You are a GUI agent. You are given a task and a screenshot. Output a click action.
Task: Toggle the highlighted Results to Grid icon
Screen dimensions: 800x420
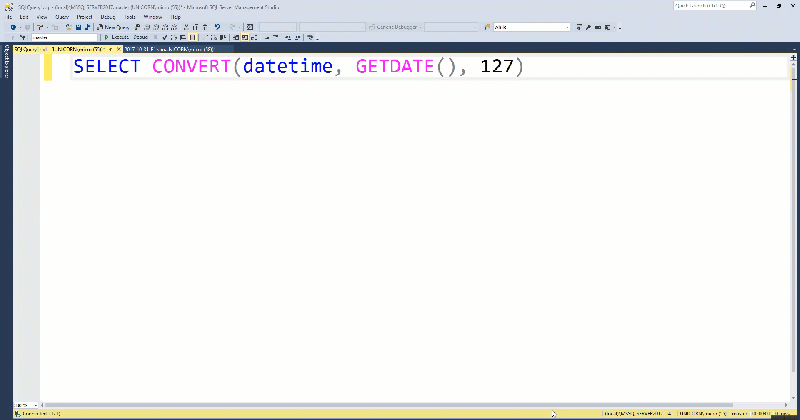pos(245,37)
